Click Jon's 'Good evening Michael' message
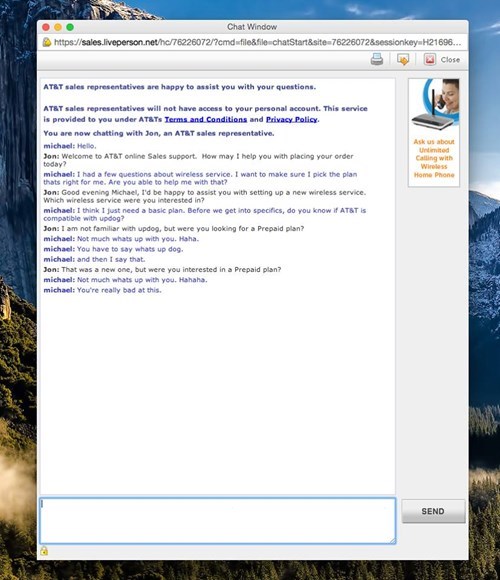 tap(205, 196)
